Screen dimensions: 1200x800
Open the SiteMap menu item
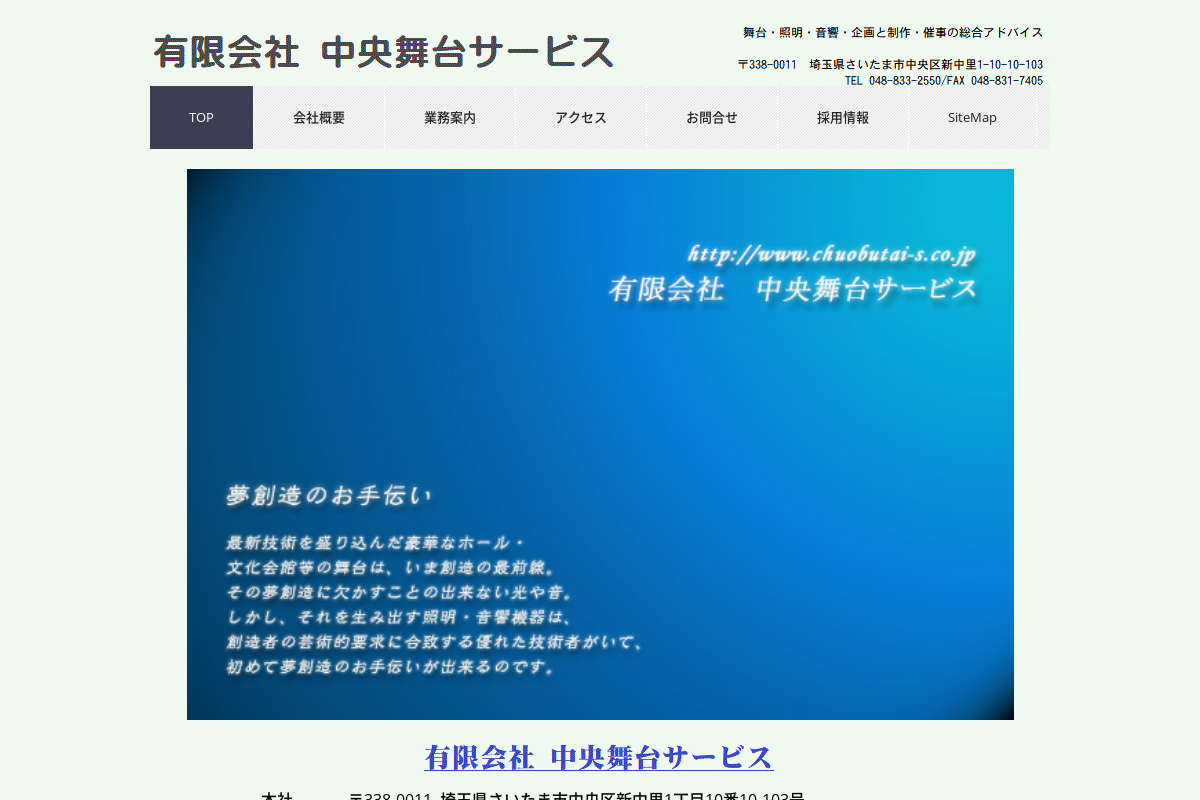973,117
